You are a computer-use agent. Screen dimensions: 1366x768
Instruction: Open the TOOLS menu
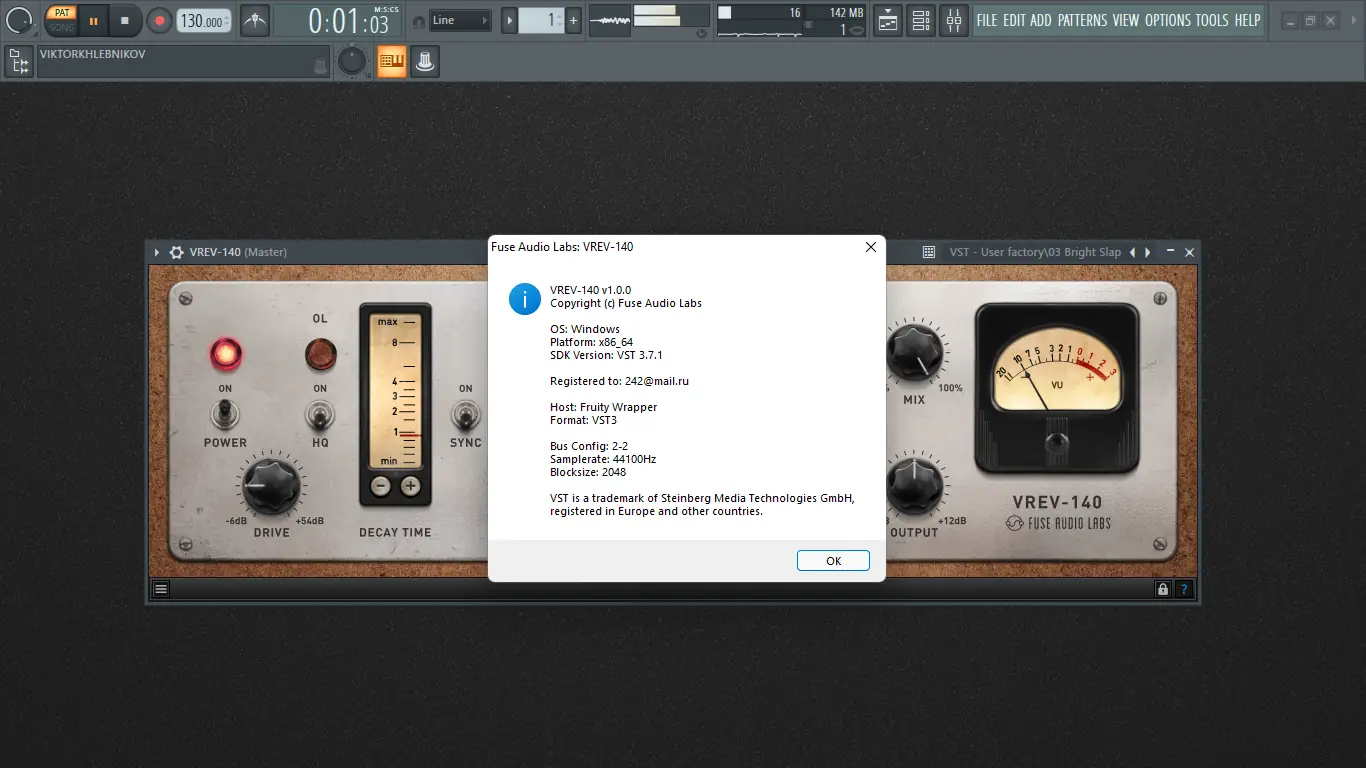[1212, 20]
